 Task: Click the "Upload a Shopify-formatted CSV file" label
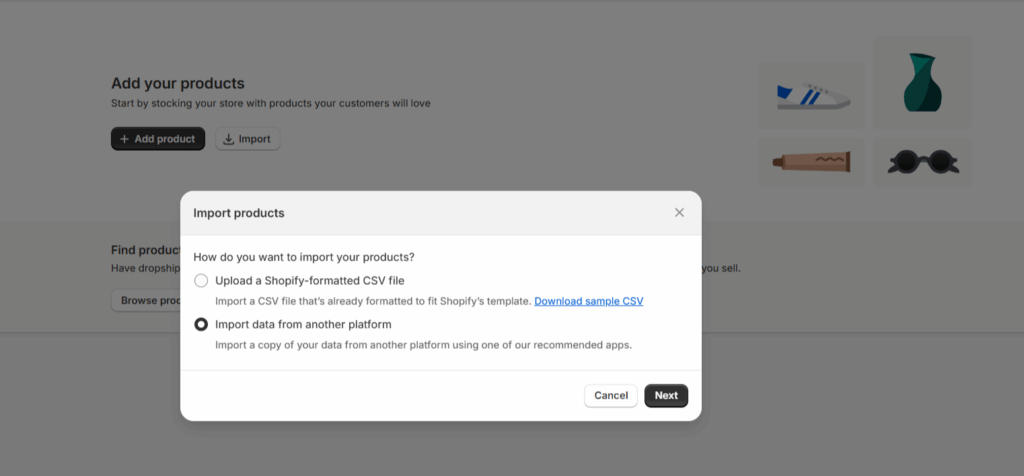tap(309, 281)
